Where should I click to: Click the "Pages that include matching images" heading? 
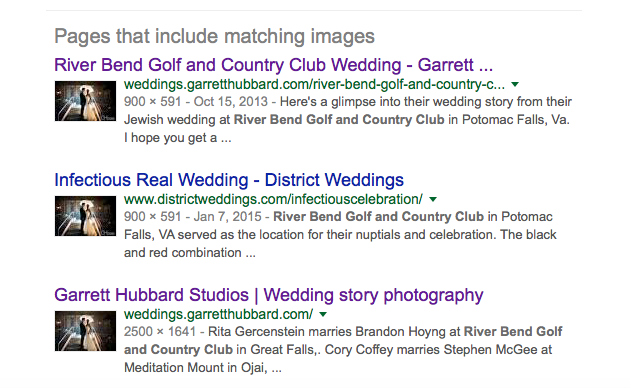coord(215,36)
